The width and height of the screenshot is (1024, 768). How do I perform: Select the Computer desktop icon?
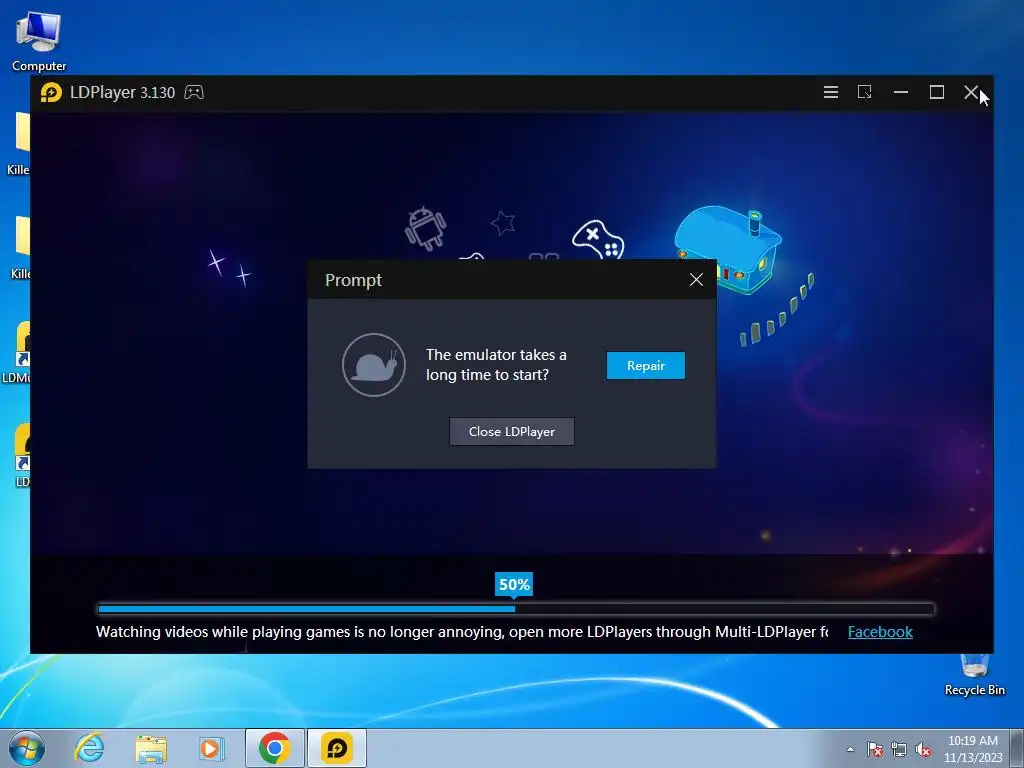[x=39, y=40]
